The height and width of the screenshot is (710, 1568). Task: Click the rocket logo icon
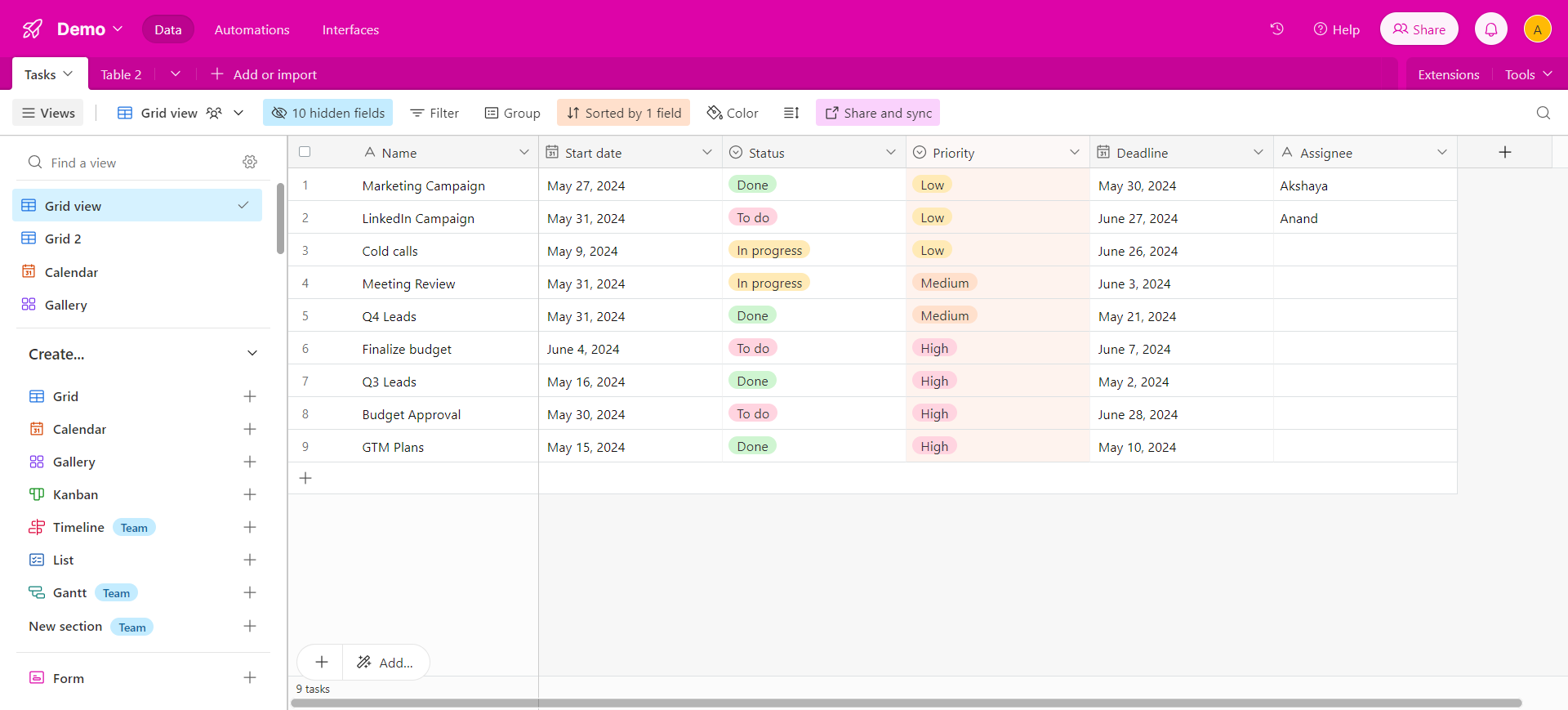pyautogui.click(x=33, y=29)
